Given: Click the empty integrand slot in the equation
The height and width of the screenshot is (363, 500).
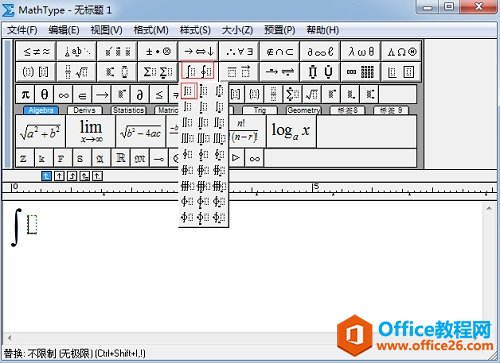Looking at the screenshot, I should [x=32, y=224].
